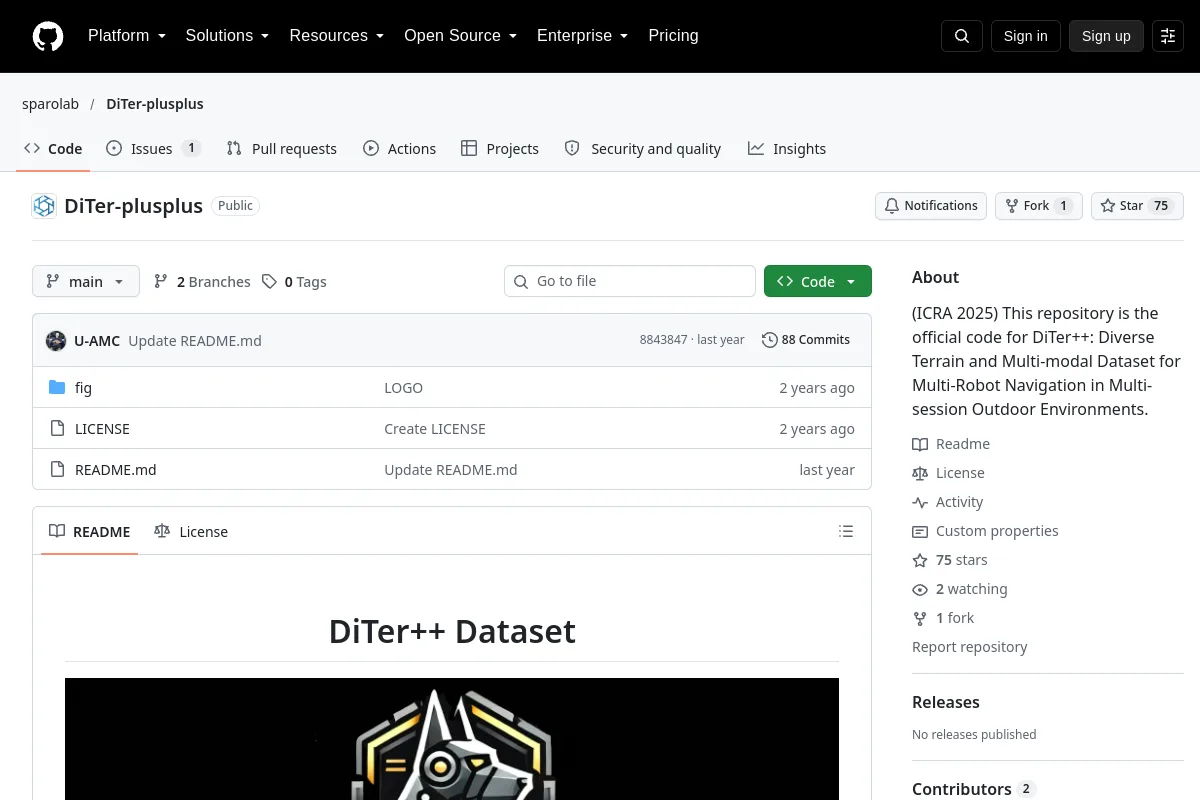Select the License tab in file viewer
This screenshot has width=1200, height=800.
coord(191,532)
